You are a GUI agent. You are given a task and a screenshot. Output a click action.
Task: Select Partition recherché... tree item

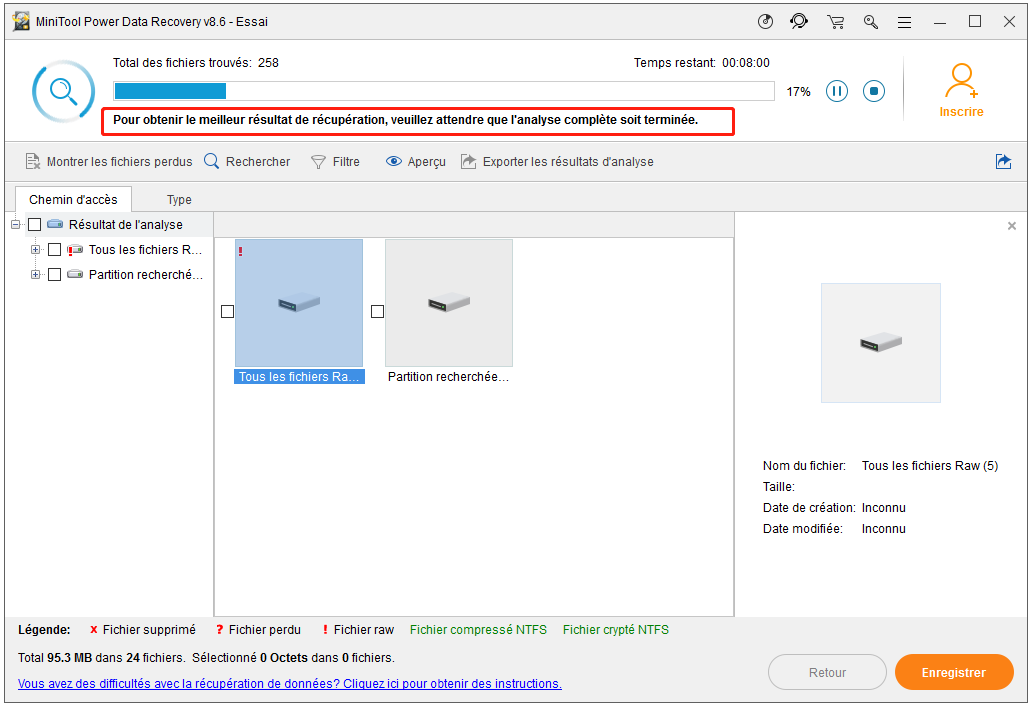pyautogui.click(x=146, y=275)
